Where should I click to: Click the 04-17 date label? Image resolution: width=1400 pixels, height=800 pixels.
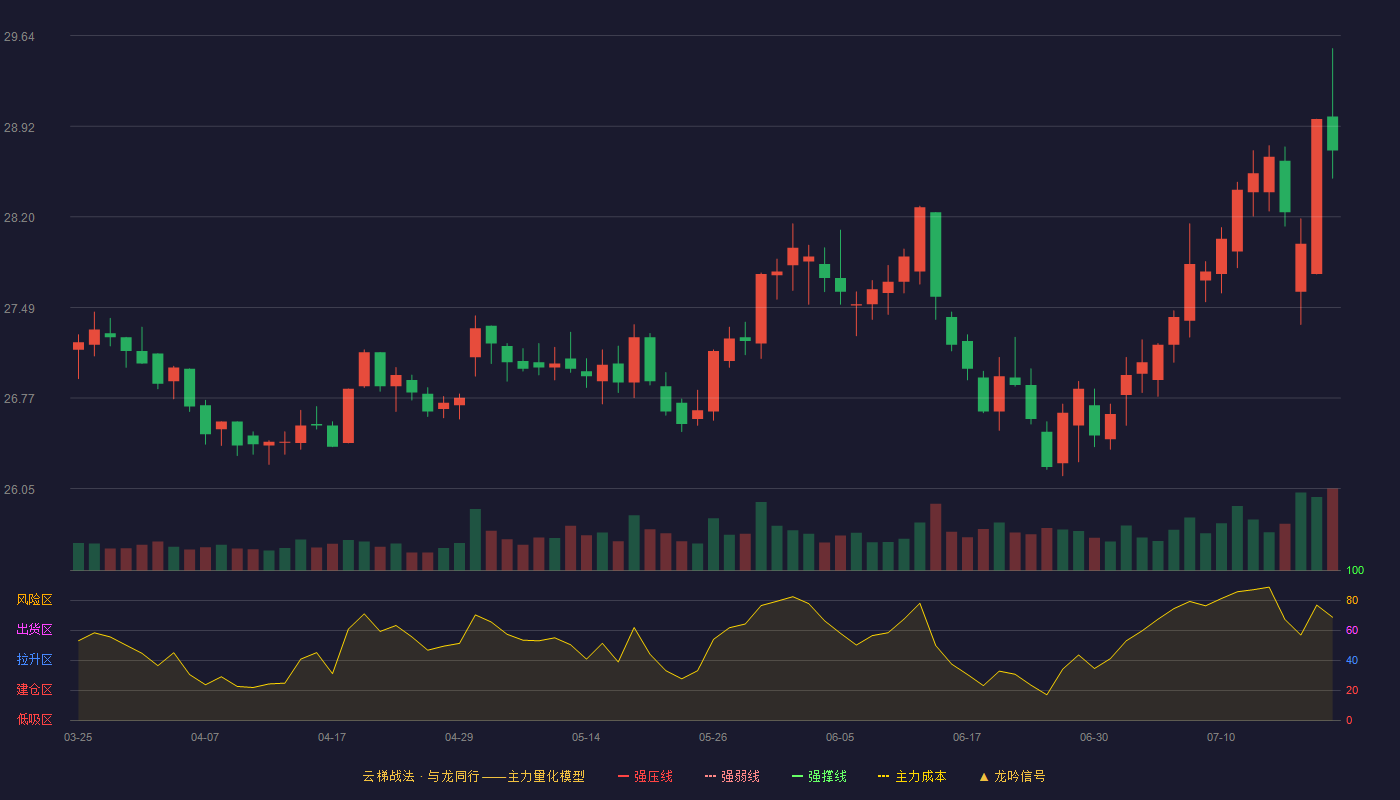point(332,737)
